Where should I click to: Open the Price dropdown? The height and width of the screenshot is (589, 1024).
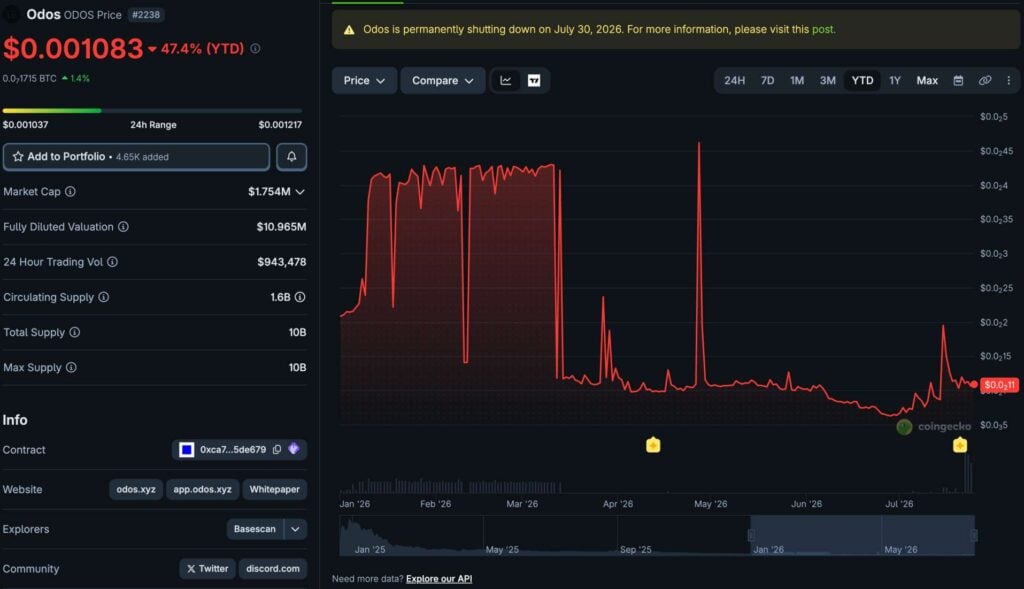click(x=364, y=80)
